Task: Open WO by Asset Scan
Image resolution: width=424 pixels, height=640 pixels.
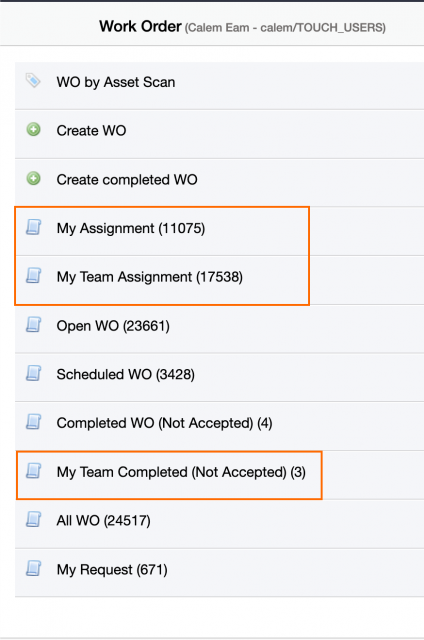Action: pos(220,85)
